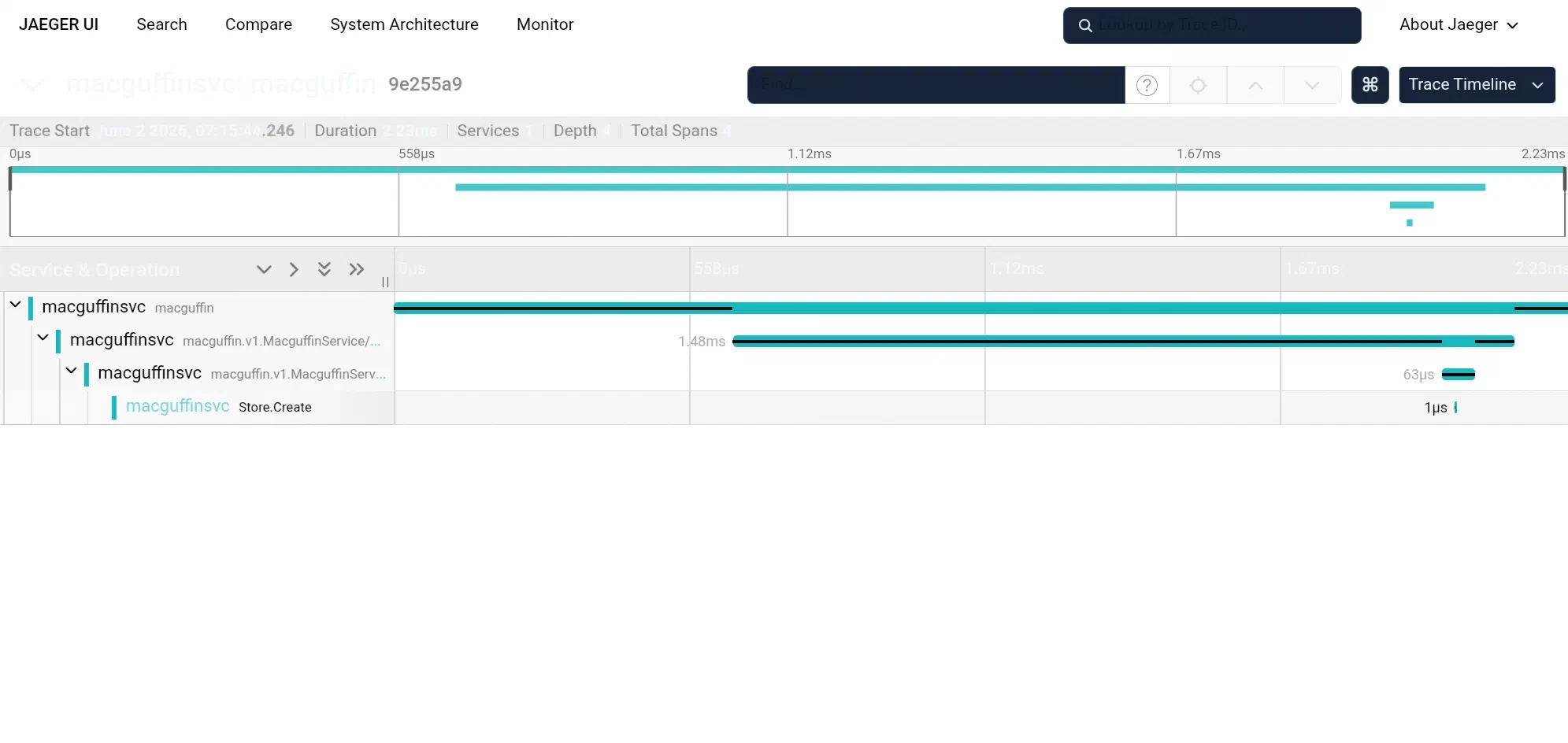Click the 1.48ms span bar
1568x743 pixels.
[1123, 341]
